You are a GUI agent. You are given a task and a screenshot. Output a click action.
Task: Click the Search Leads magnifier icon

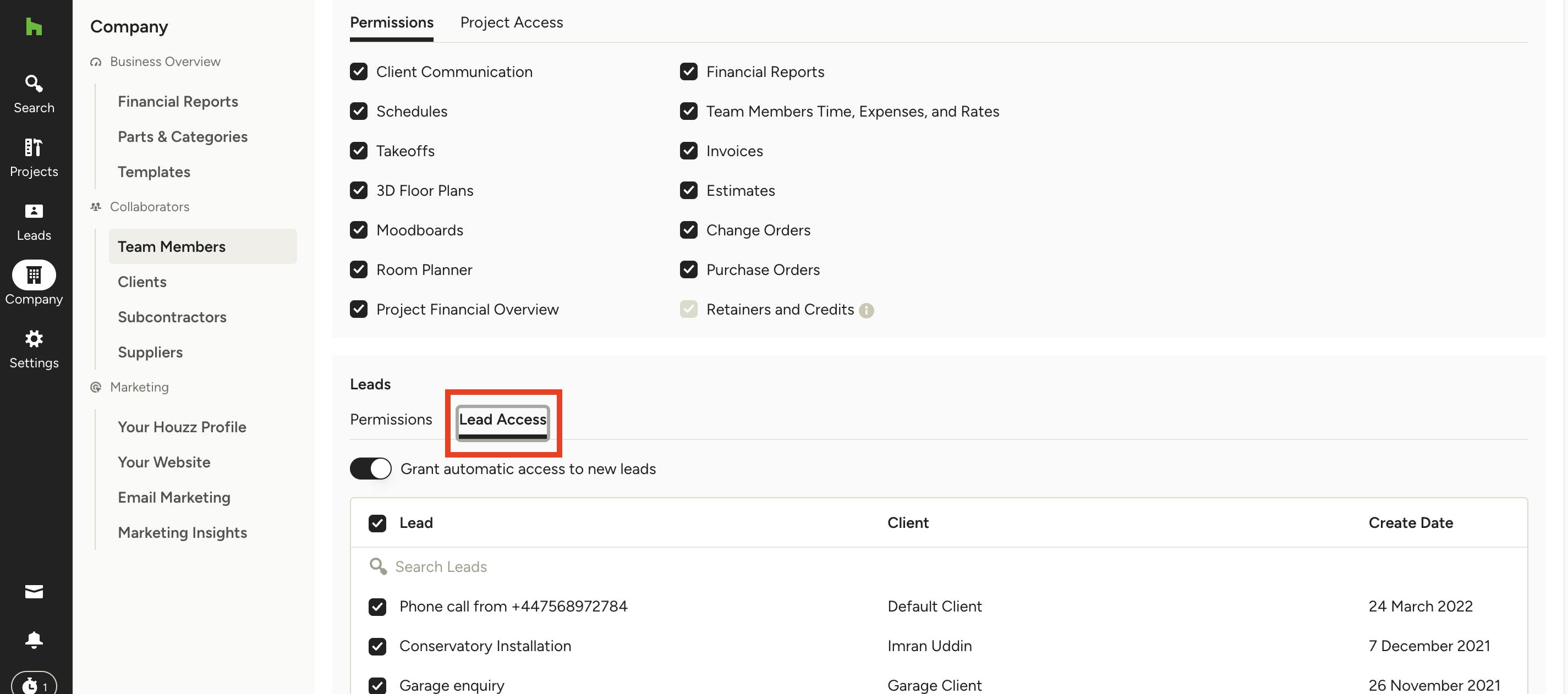pyautogui.click(x=378, y=566)
